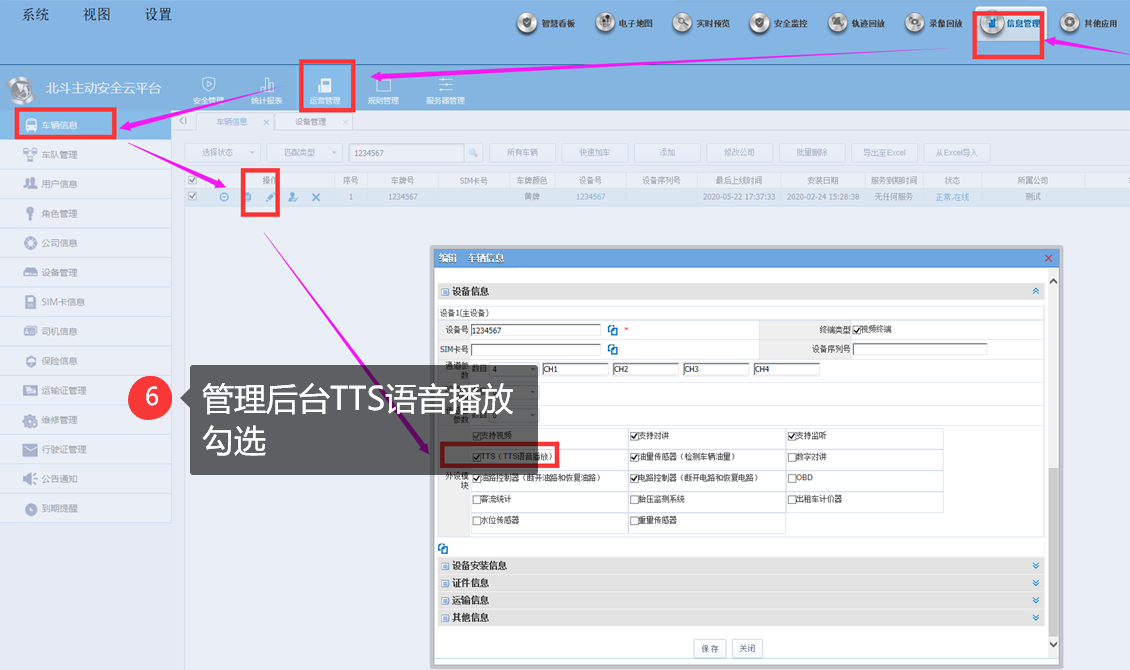Image resolution: width=1130 pixels, height=670 pixels.
Task: Click the pencil edit icon in vehicle row
Action: [269, 197]
